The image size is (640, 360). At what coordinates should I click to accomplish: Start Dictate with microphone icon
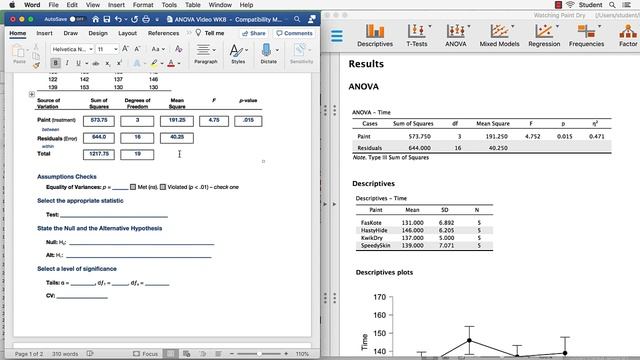pos(267,50)
